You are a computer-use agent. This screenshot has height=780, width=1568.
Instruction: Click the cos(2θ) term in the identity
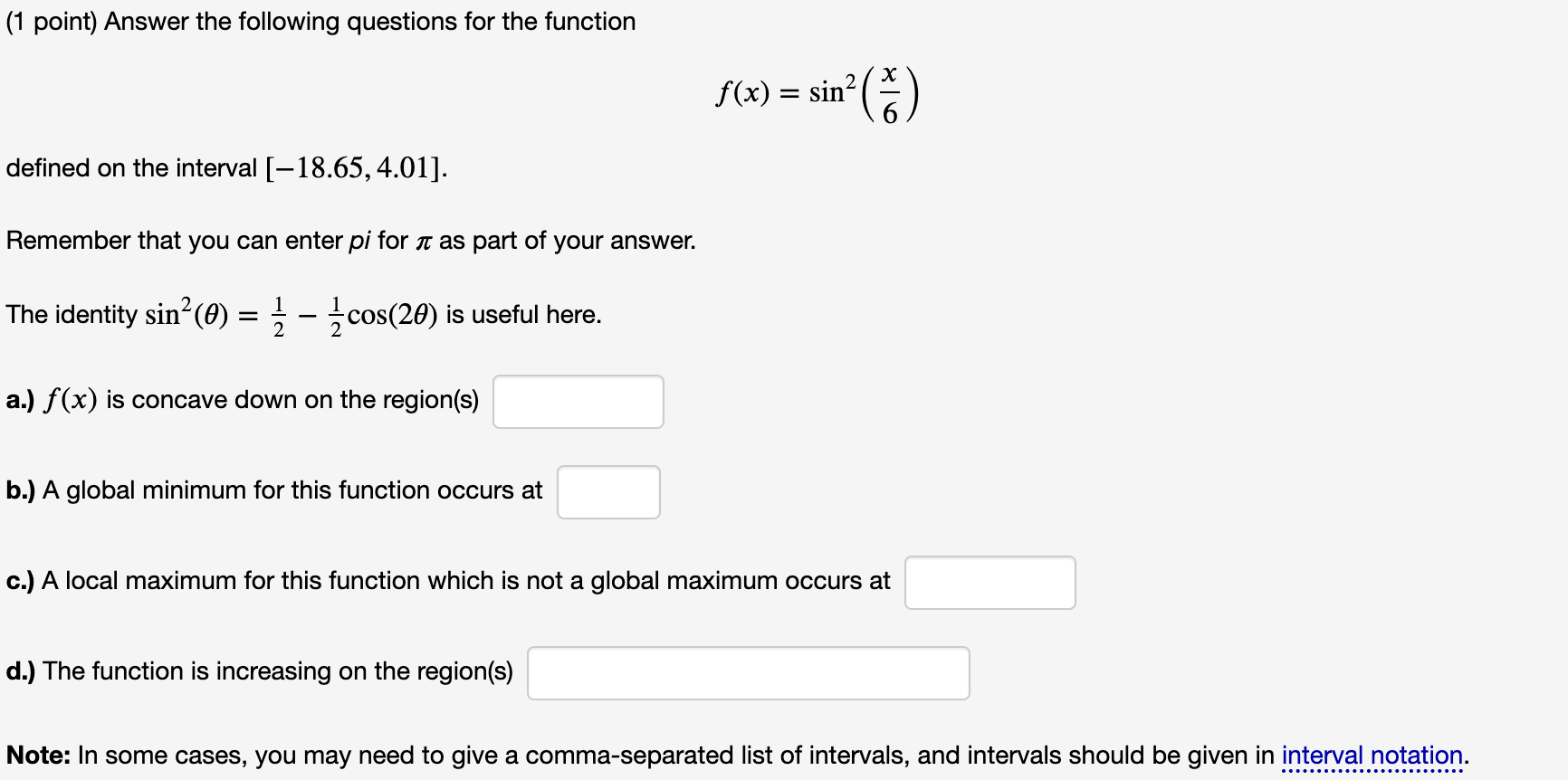click(x=393, y=315)
